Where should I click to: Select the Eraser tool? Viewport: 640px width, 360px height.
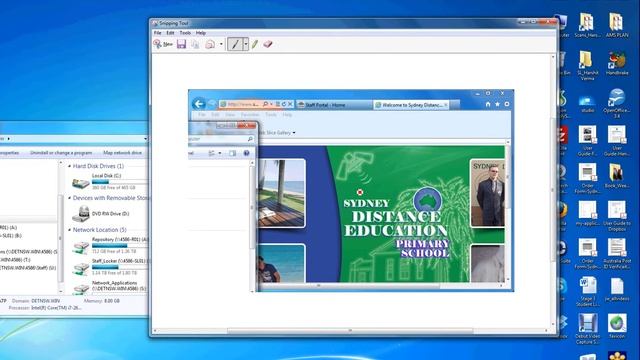tap(268, 44)
